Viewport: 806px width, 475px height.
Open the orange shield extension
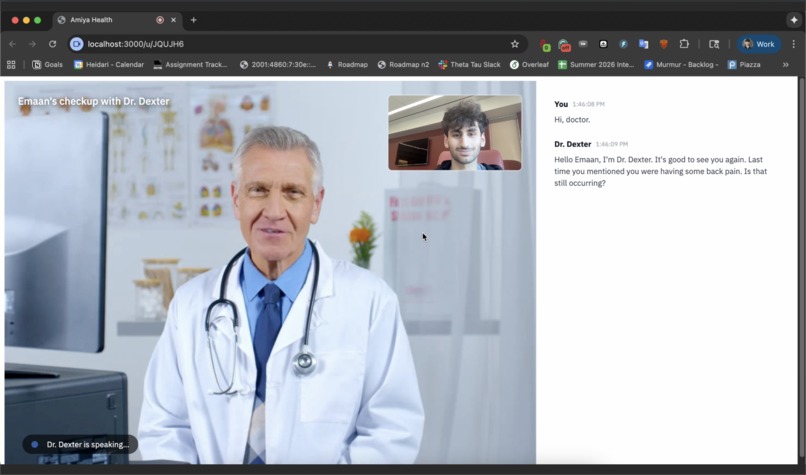click(x=664, y=44)
